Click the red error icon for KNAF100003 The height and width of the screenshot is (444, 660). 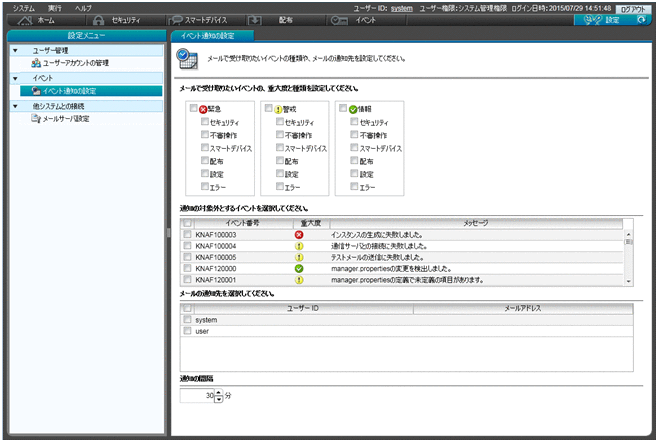coord(298,234)
